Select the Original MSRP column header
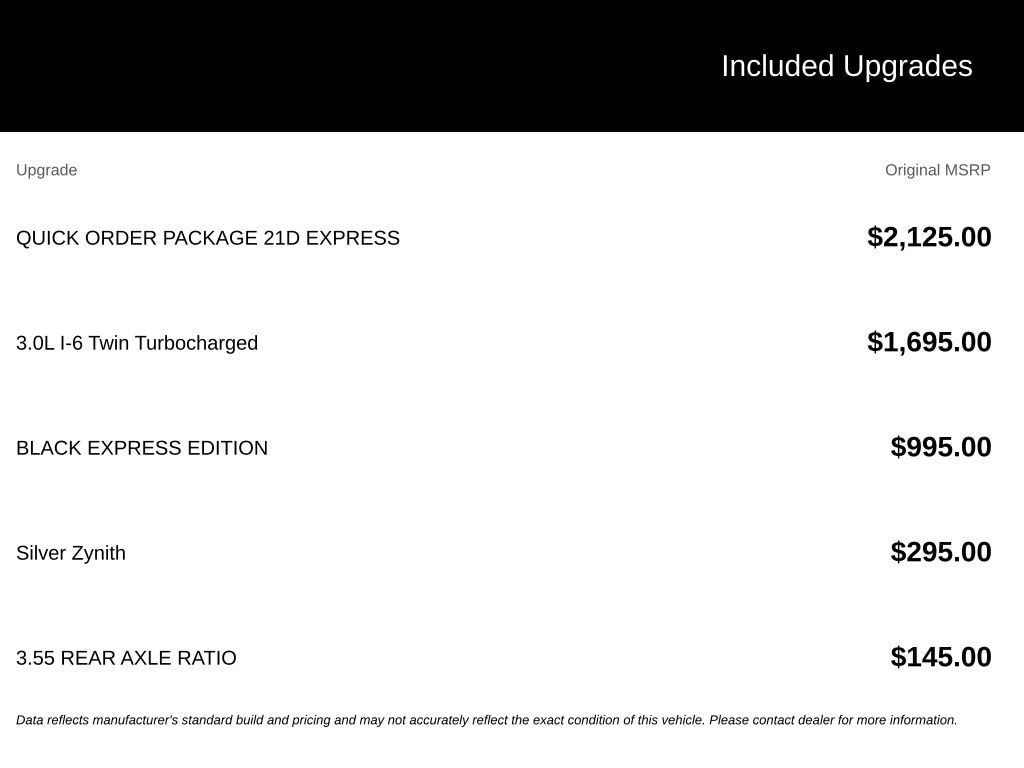The height and width of the screenshot is (768, 1024). (x=938, y=170)
